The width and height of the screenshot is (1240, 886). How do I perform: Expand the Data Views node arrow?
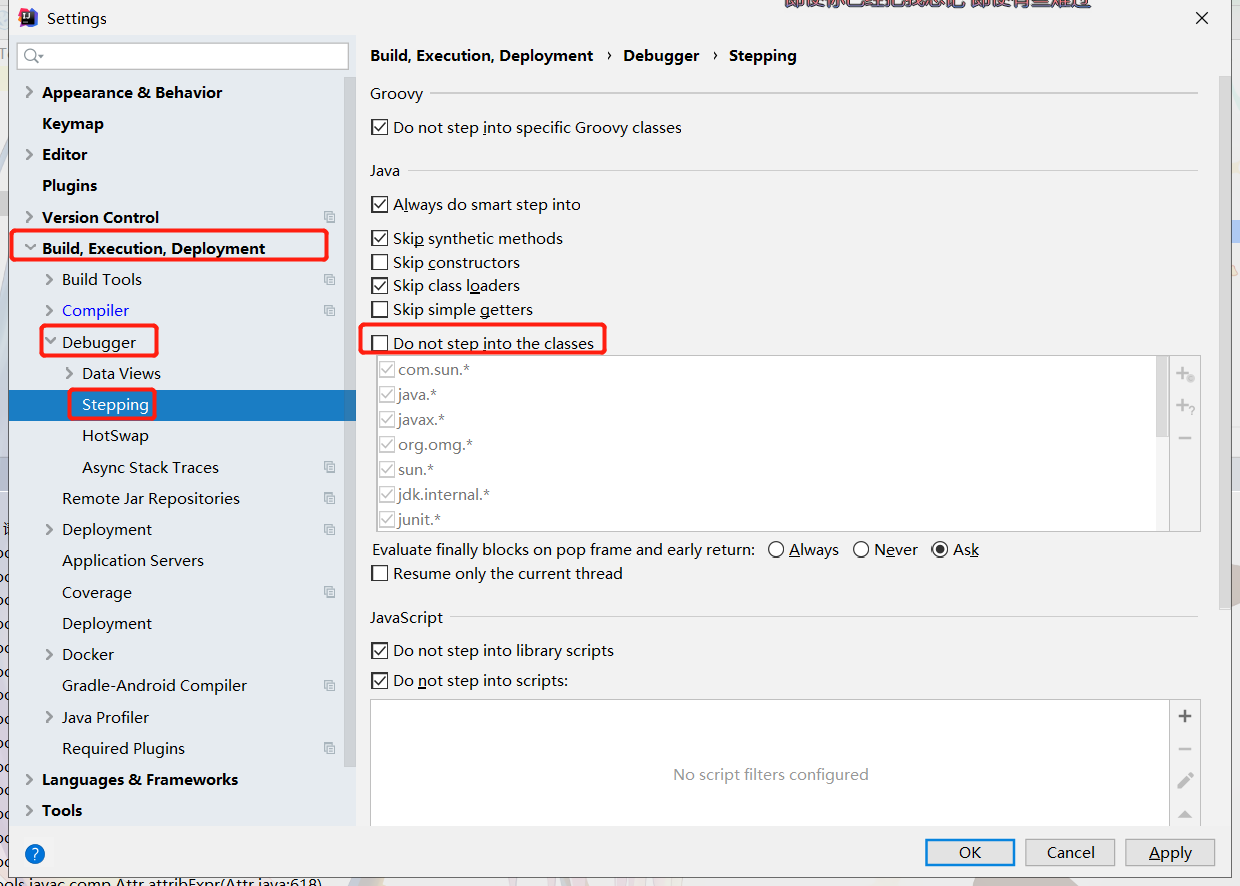click(69, 373)
